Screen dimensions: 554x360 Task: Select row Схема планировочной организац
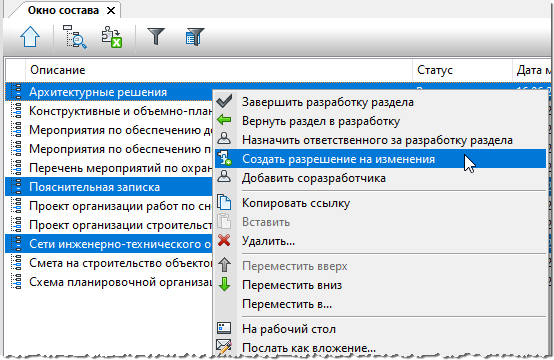pos(109,282)
